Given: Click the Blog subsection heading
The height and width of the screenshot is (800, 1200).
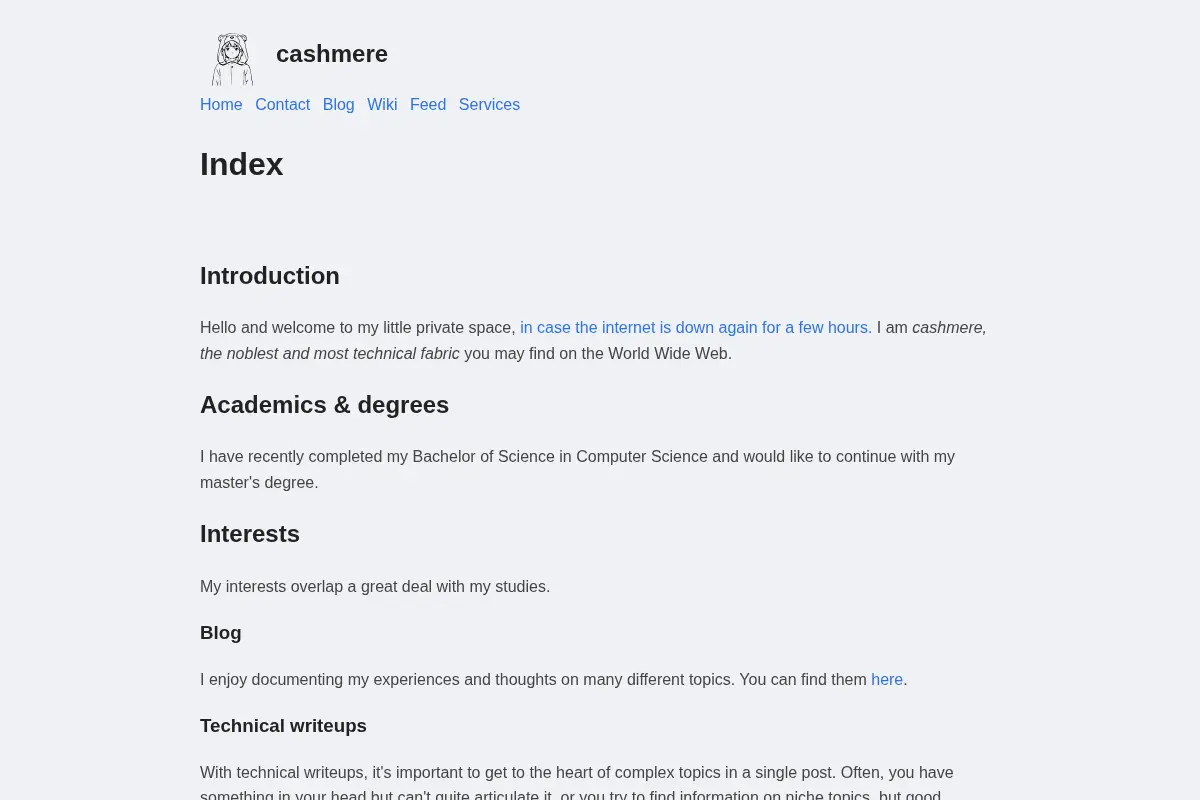Looking at the screenshot, I should [x=221, y=633].
